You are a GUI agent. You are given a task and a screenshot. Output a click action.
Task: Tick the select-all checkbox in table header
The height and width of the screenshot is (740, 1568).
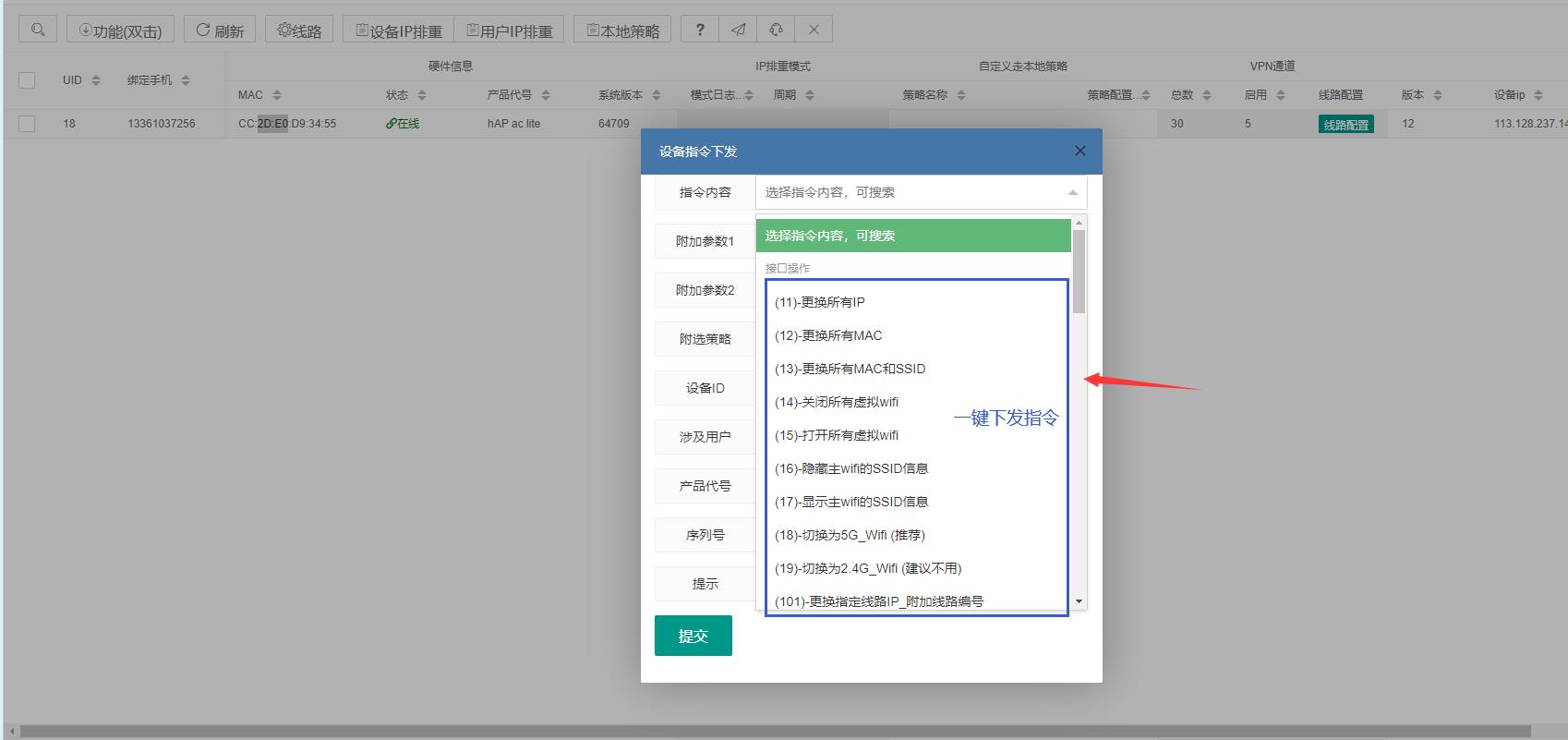27,80
